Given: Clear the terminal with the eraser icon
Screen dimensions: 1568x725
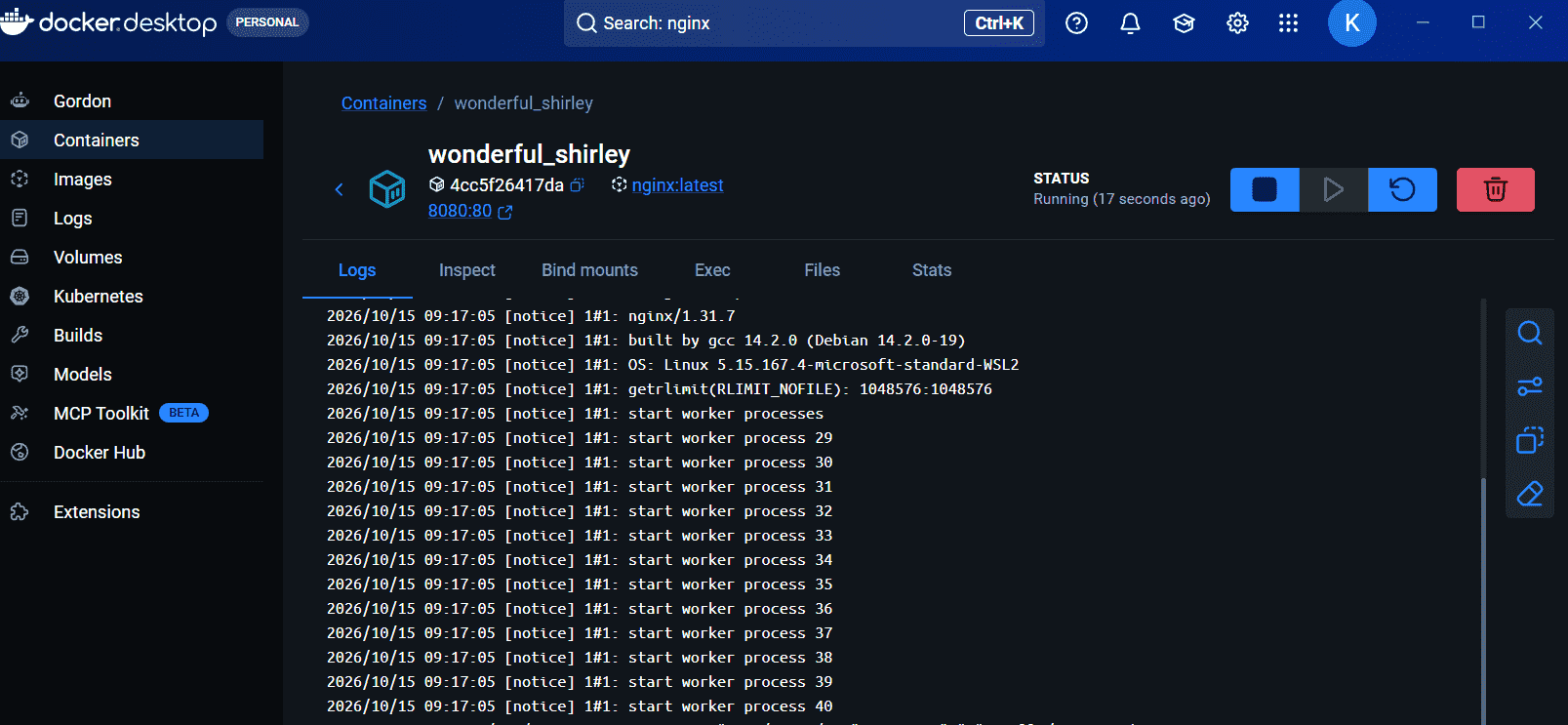Looking at the screenshot, I should 1530,495.
